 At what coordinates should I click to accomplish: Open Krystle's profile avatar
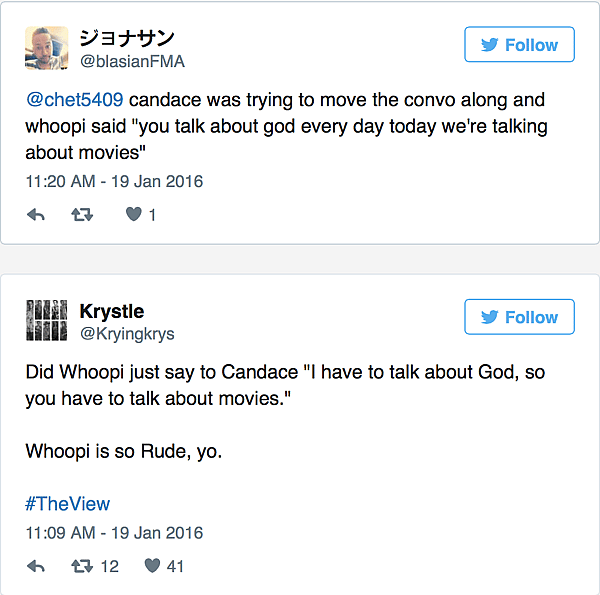tap(46, 321)
